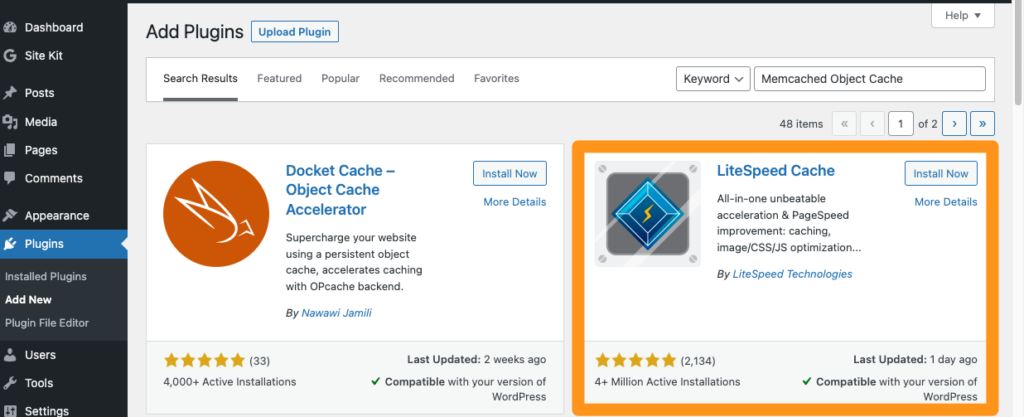
Task: Click the Media icon in sidebar
Action: click(x=10, y=122)
